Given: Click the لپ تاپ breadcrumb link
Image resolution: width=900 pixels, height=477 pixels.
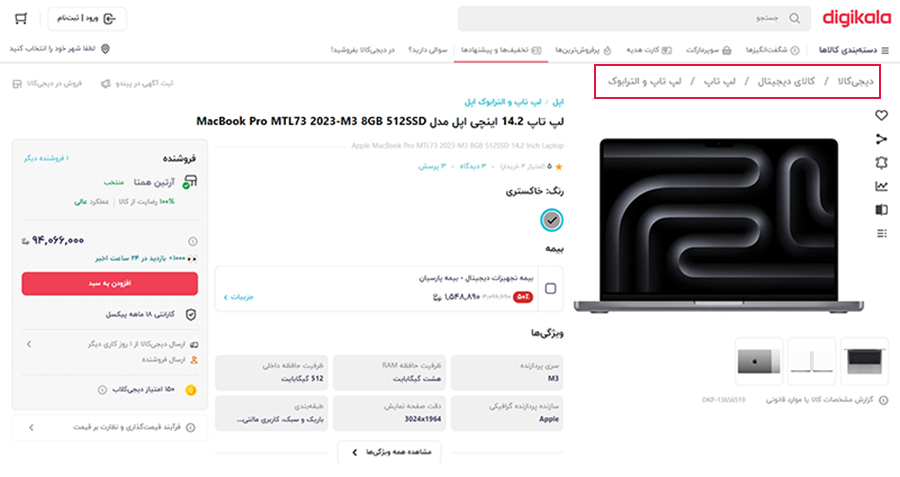Looking at the screenshot, I should (720, 82).
